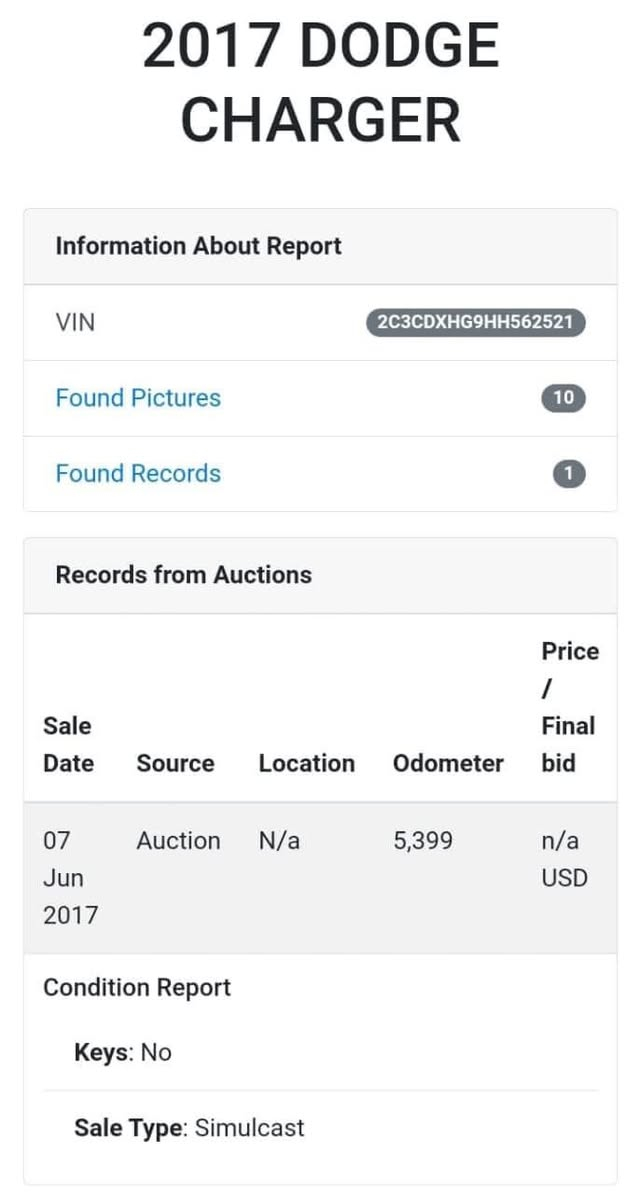Click the records count badge showing 1
This screenshot has height=1194, width=640.
568,474
